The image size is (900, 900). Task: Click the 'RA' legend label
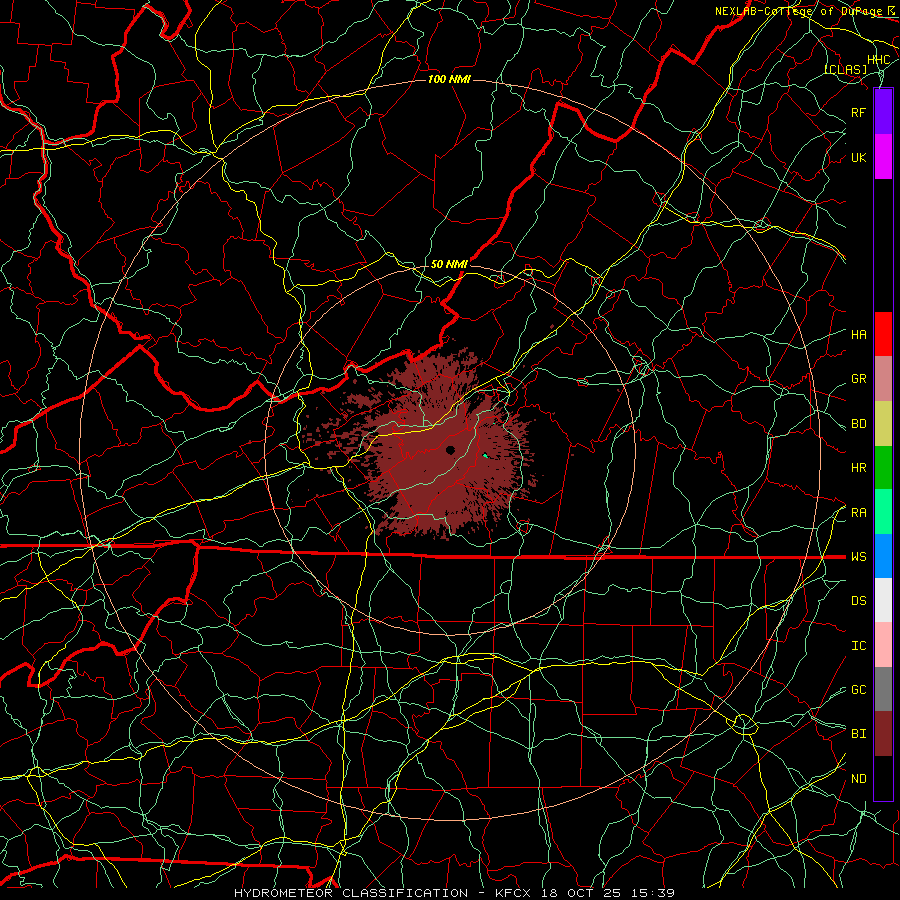[x=859, y=513]
